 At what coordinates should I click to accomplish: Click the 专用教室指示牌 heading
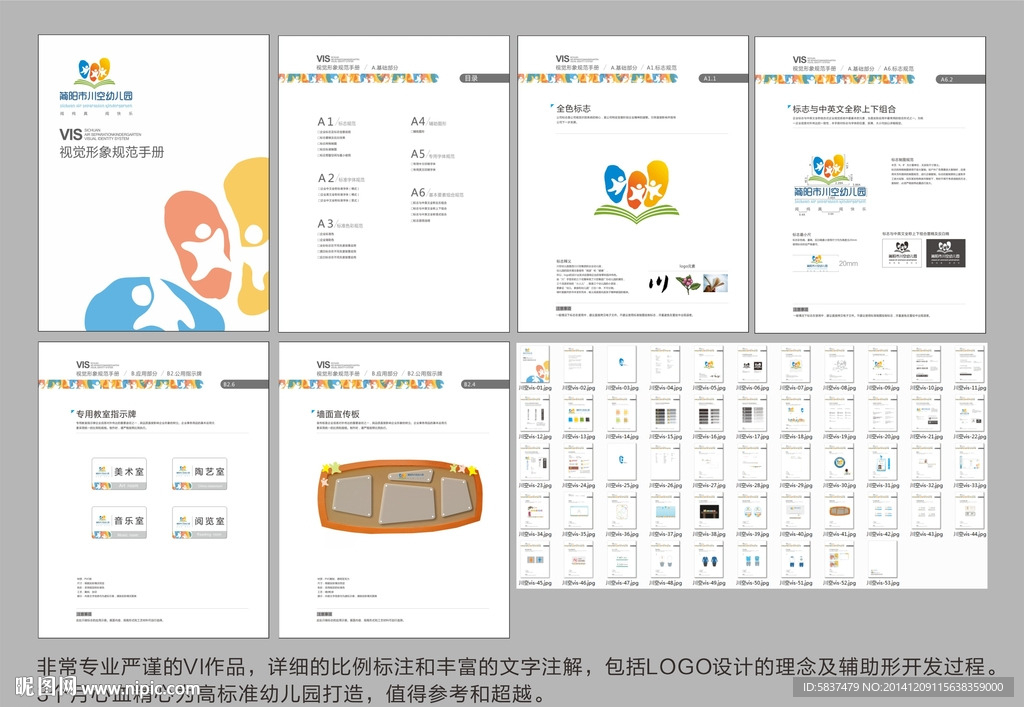pos(106,414)
